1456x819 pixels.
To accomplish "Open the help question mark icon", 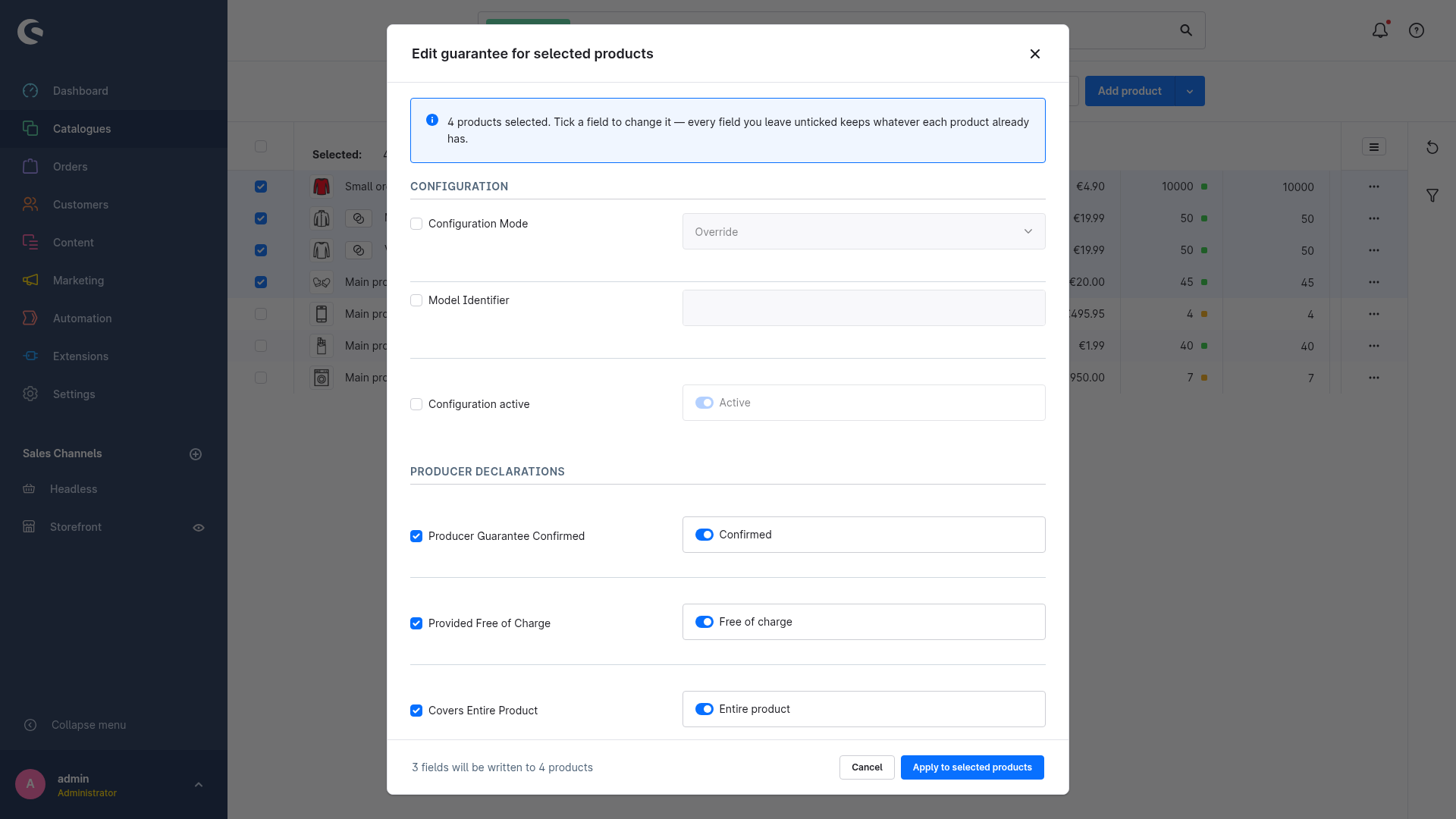I will 1417,30.
